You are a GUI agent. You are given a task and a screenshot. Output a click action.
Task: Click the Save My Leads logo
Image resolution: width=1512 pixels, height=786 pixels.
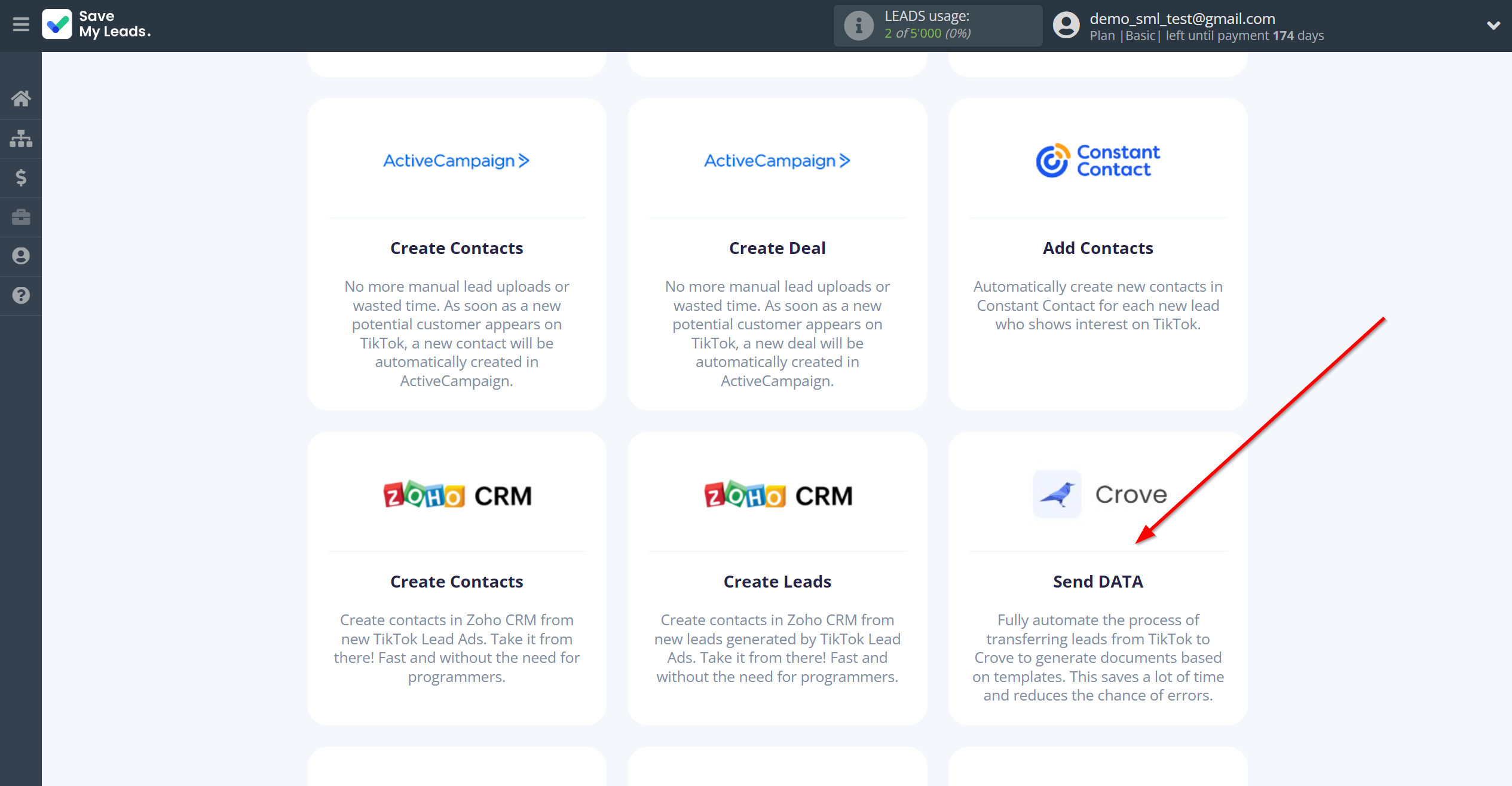[x=96, y=25]
